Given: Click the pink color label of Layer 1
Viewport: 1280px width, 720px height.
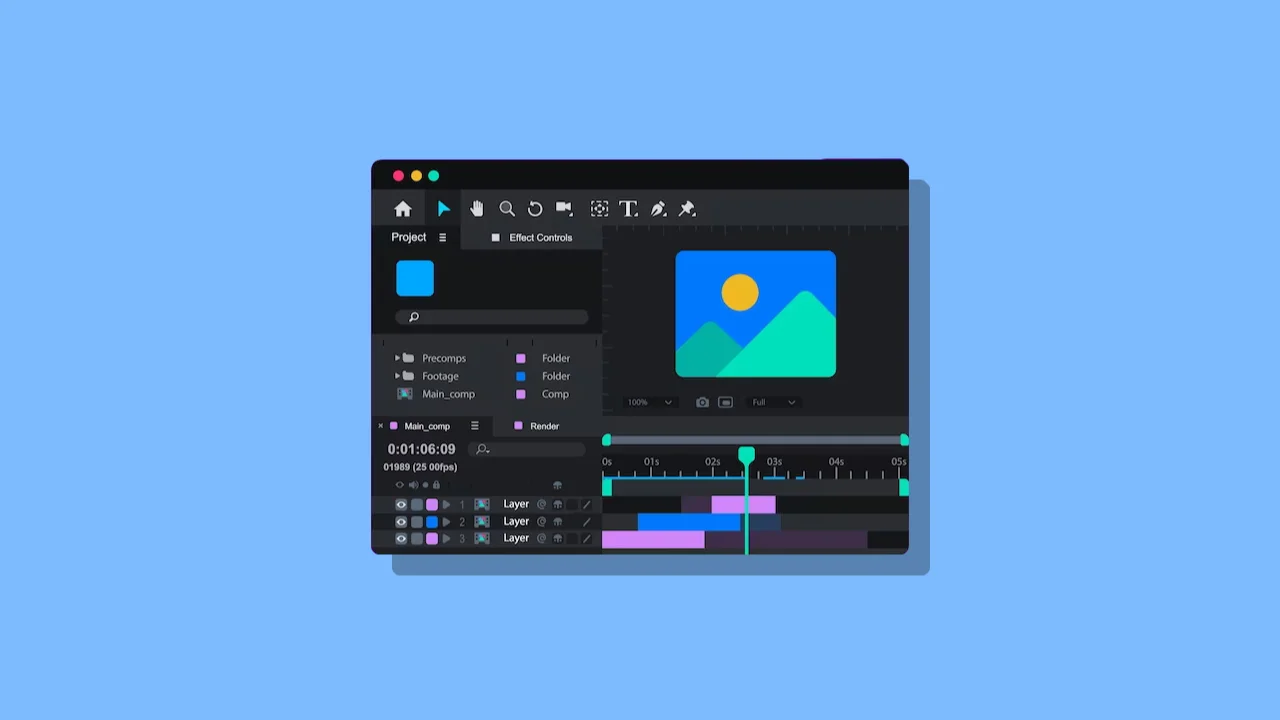Looking at the screenshot, I should tap(431, 504).
